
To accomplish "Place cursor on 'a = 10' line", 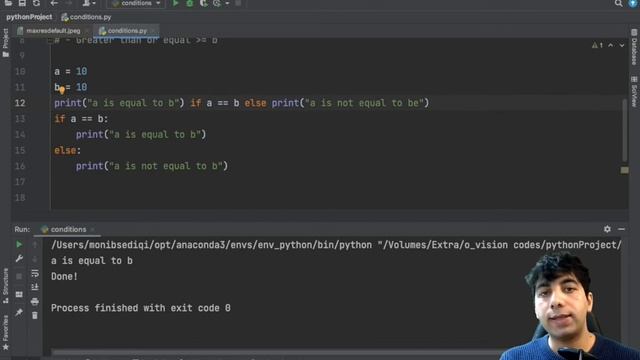I will [71, 71].
